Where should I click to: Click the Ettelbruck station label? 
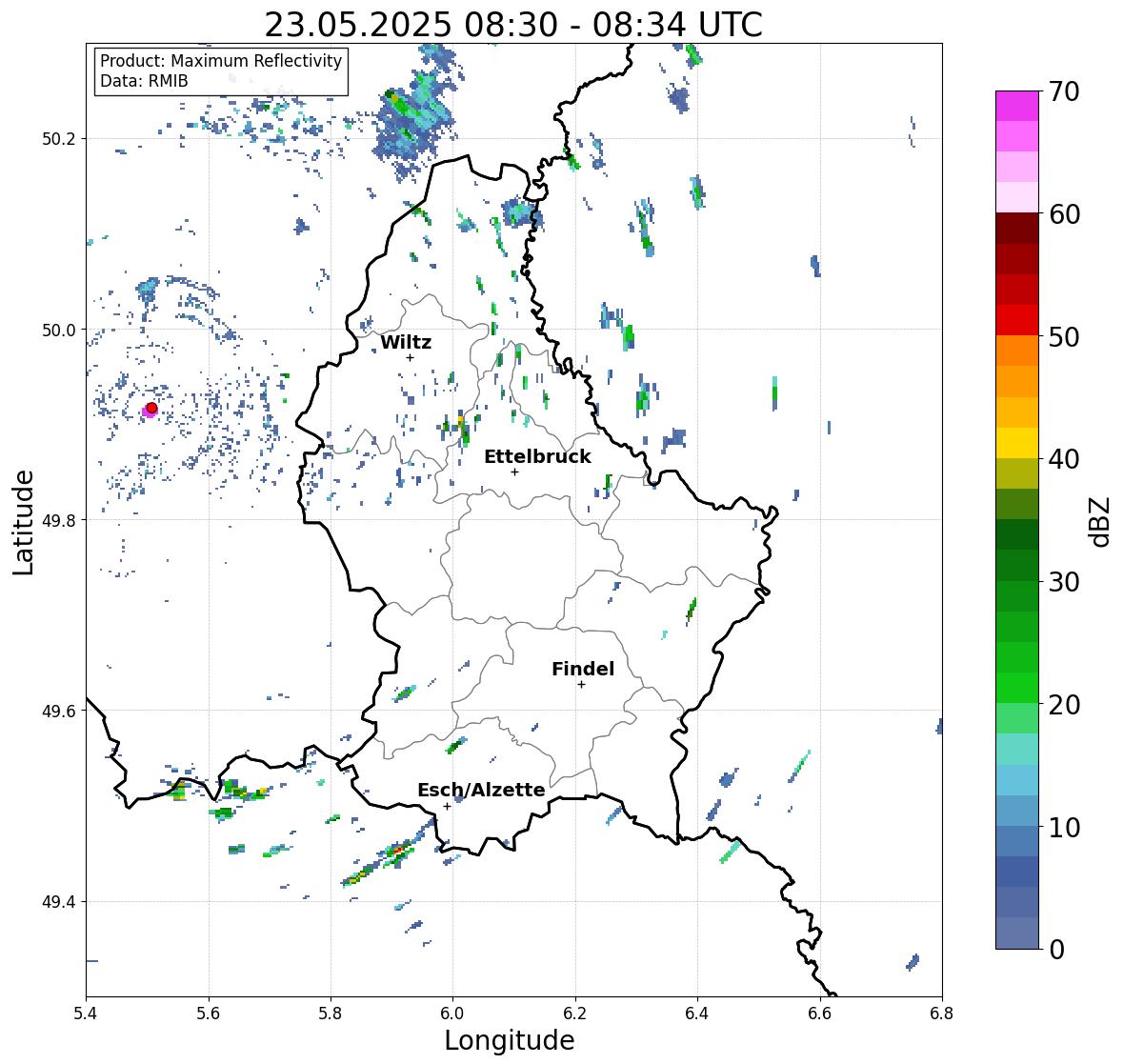(537, 457)
